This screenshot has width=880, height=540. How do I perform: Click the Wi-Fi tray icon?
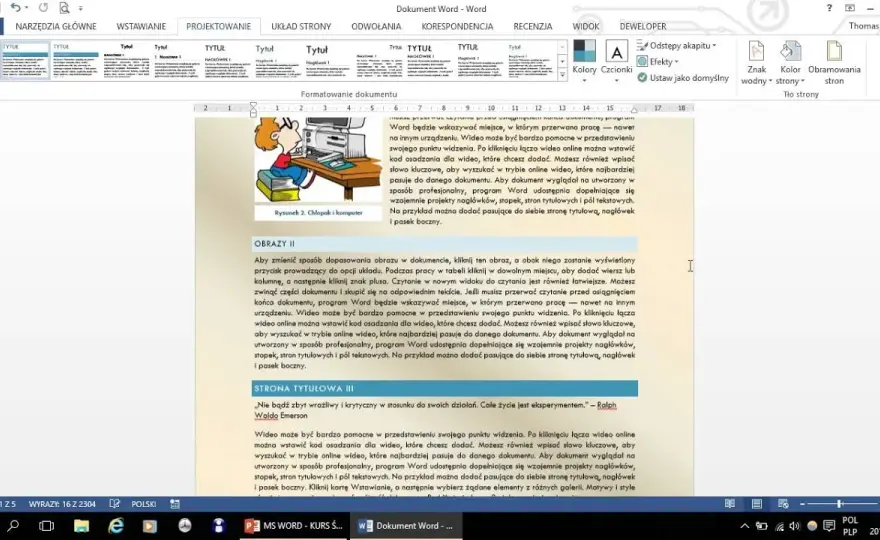tap(779, 526)
